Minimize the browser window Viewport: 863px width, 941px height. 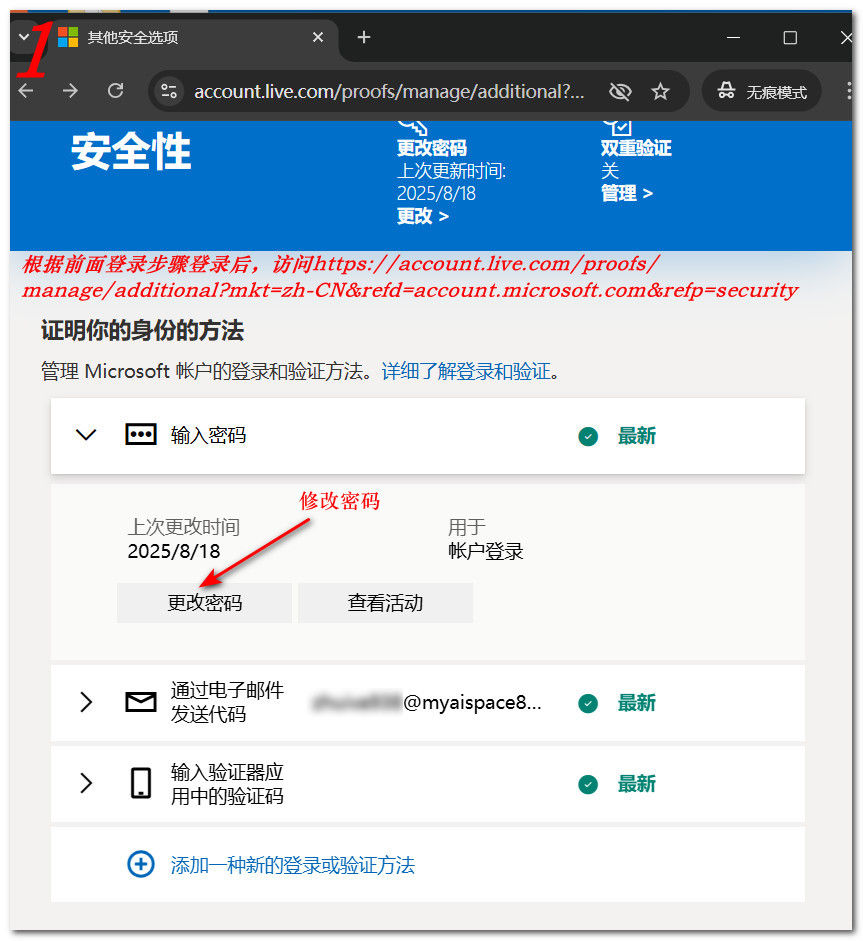tap(733, 37)
